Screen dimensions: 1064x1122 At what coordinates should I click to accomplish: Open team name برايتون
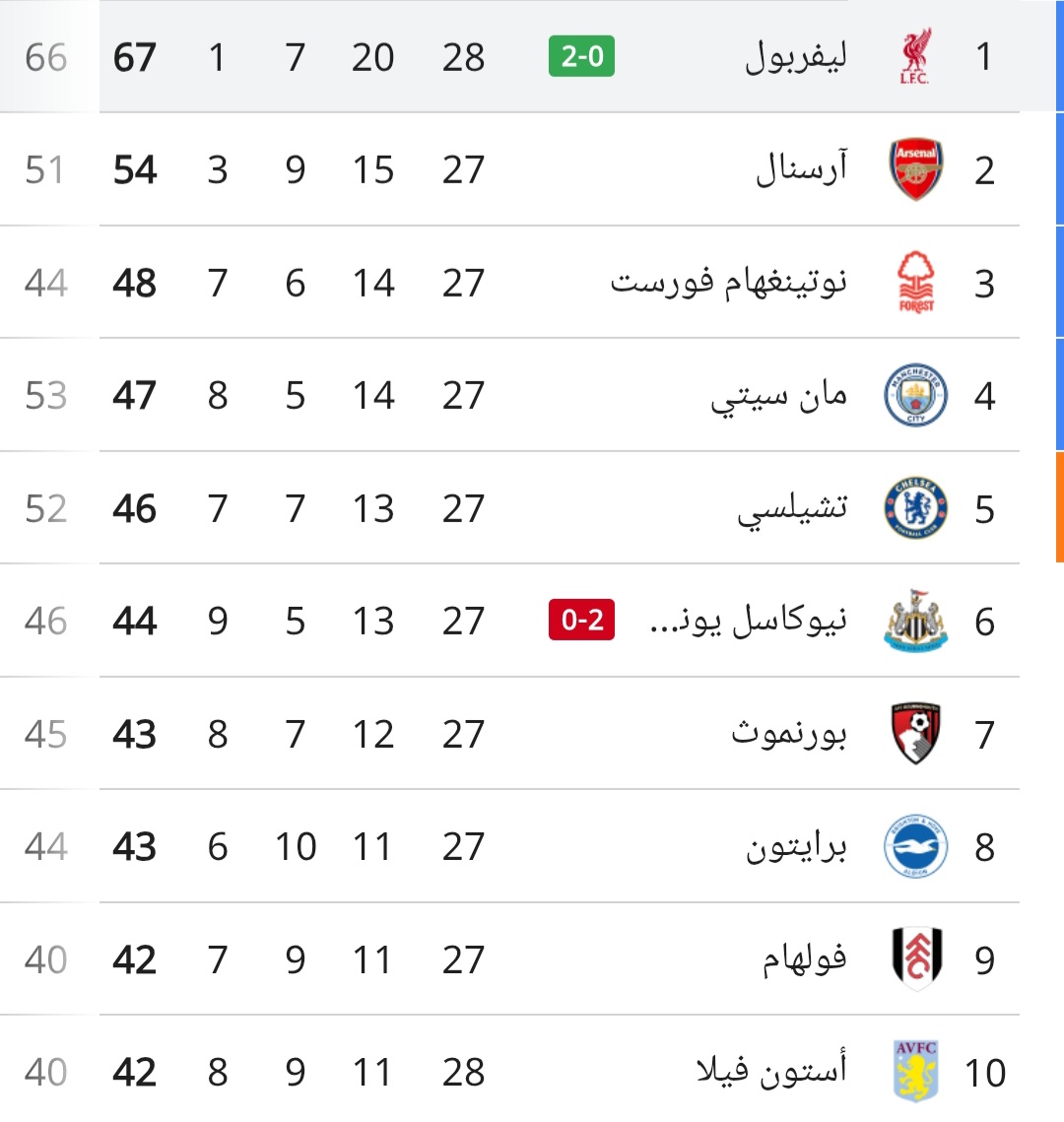[x=796, y=847]
